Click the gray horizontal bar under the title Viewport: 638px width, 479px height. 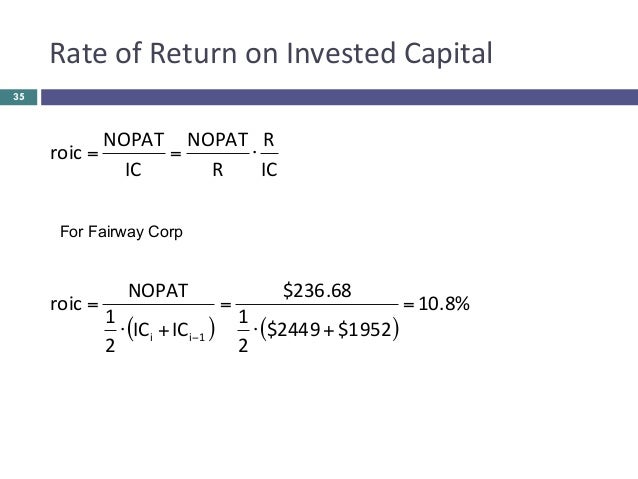pos(338,97)
